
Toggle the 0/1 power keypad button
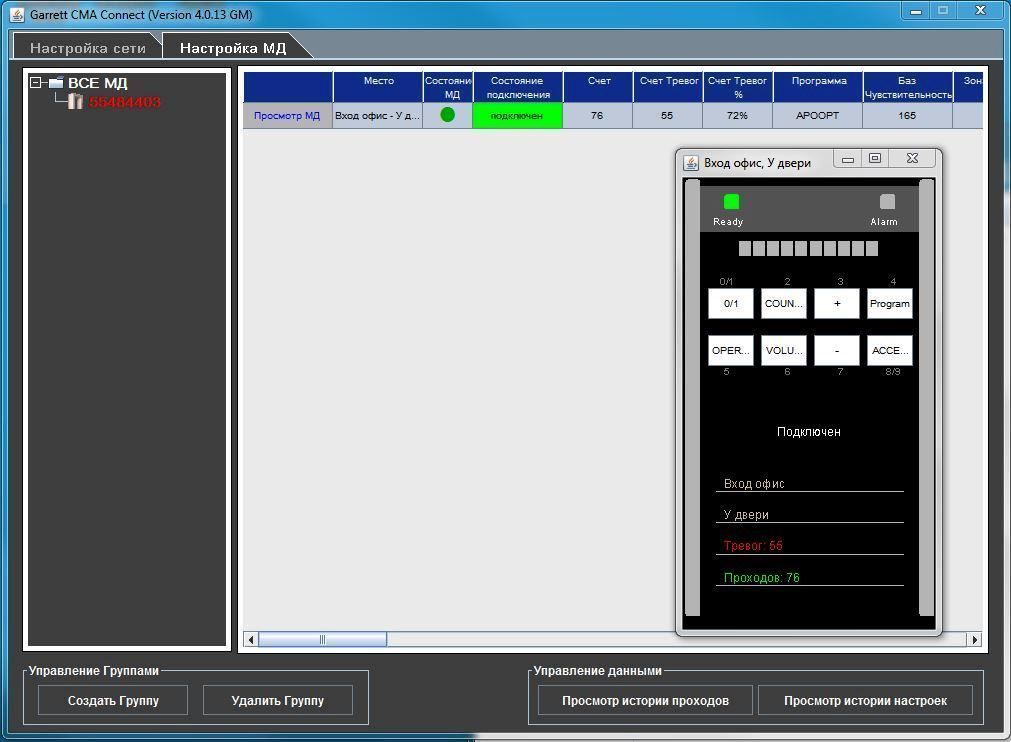pos(731,304)
